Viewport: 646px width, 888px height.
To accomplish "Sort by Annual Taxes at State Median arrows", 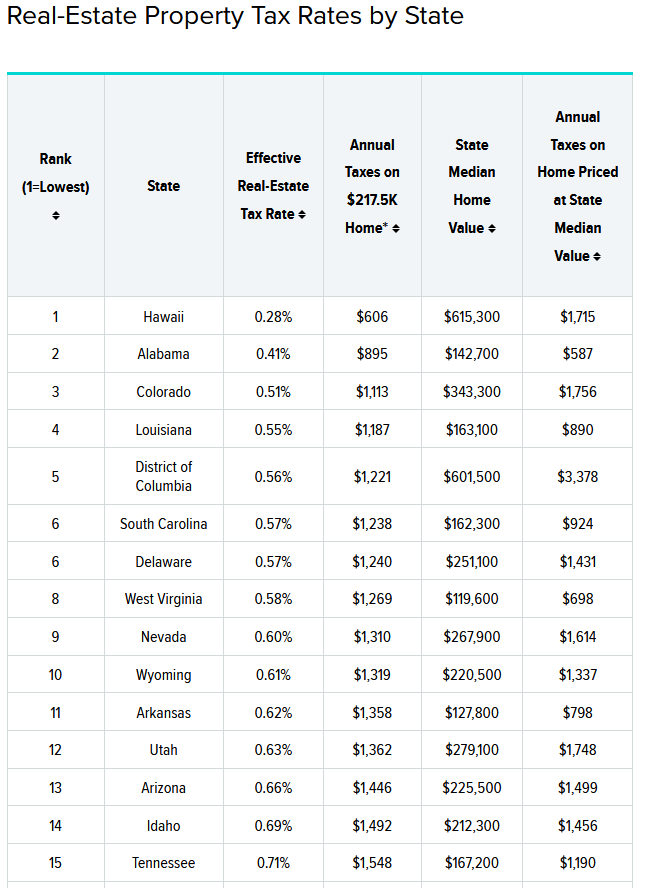I will (x=597, y=257).
